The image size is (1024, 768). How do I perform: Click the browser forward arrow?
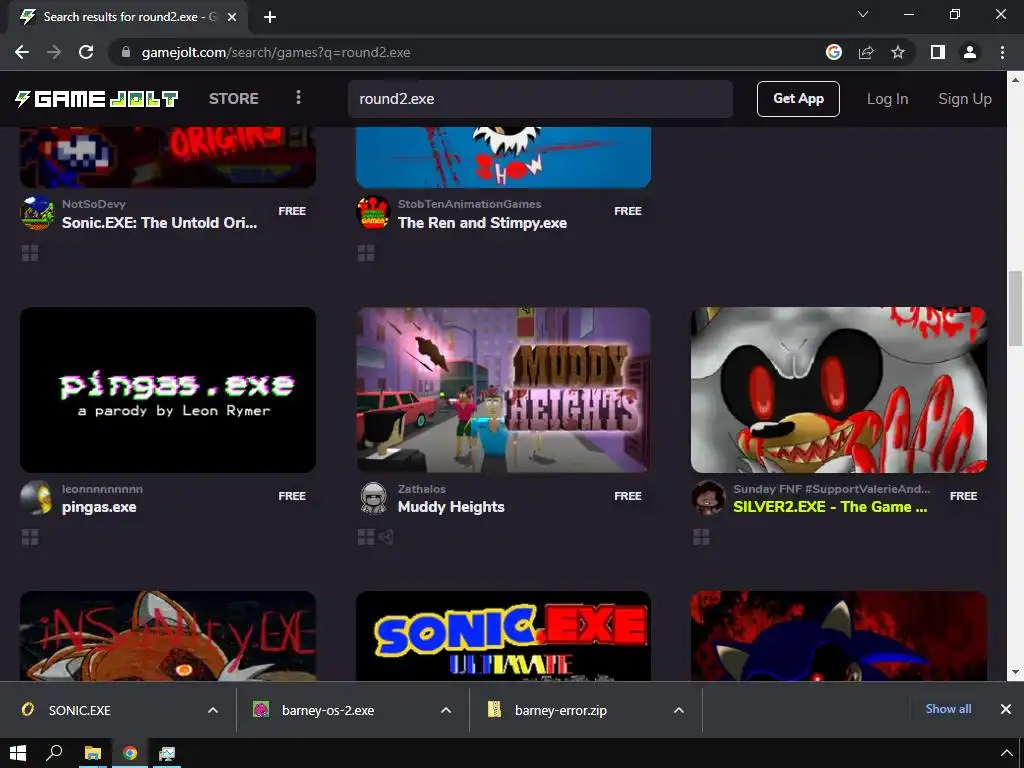point(54,52)
